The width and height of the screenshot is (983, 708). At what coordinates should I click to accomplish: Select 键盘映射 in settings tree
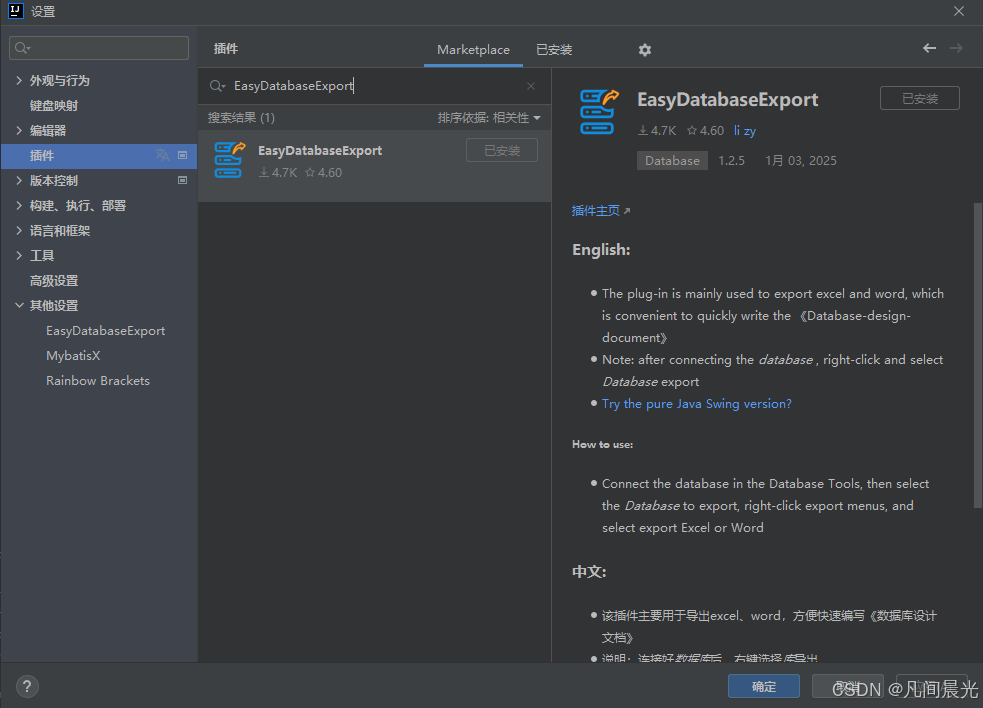54,105
